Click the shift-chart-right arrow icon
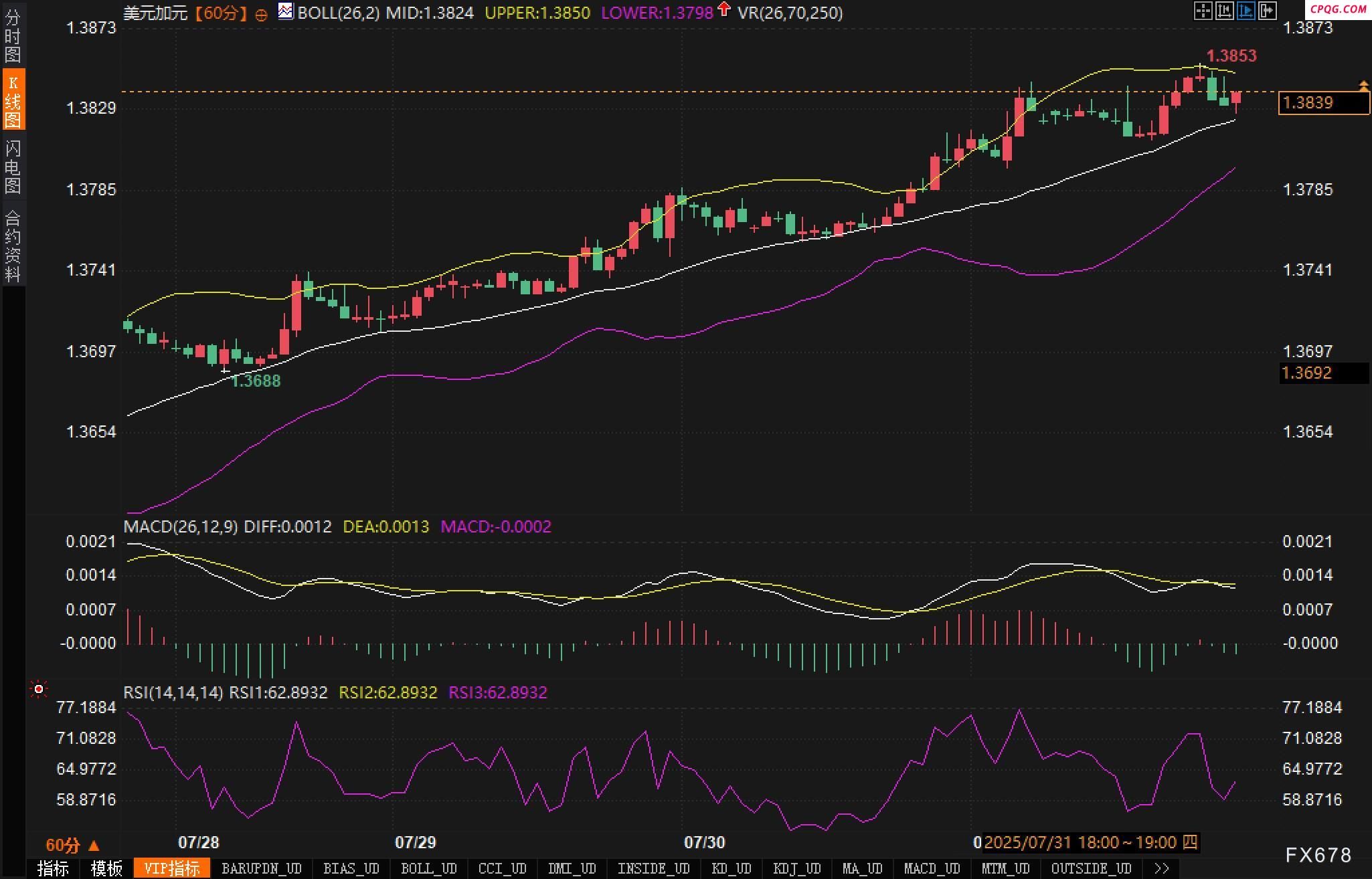The height and width of the screenshot is (879, 1372). point(1267,11)
